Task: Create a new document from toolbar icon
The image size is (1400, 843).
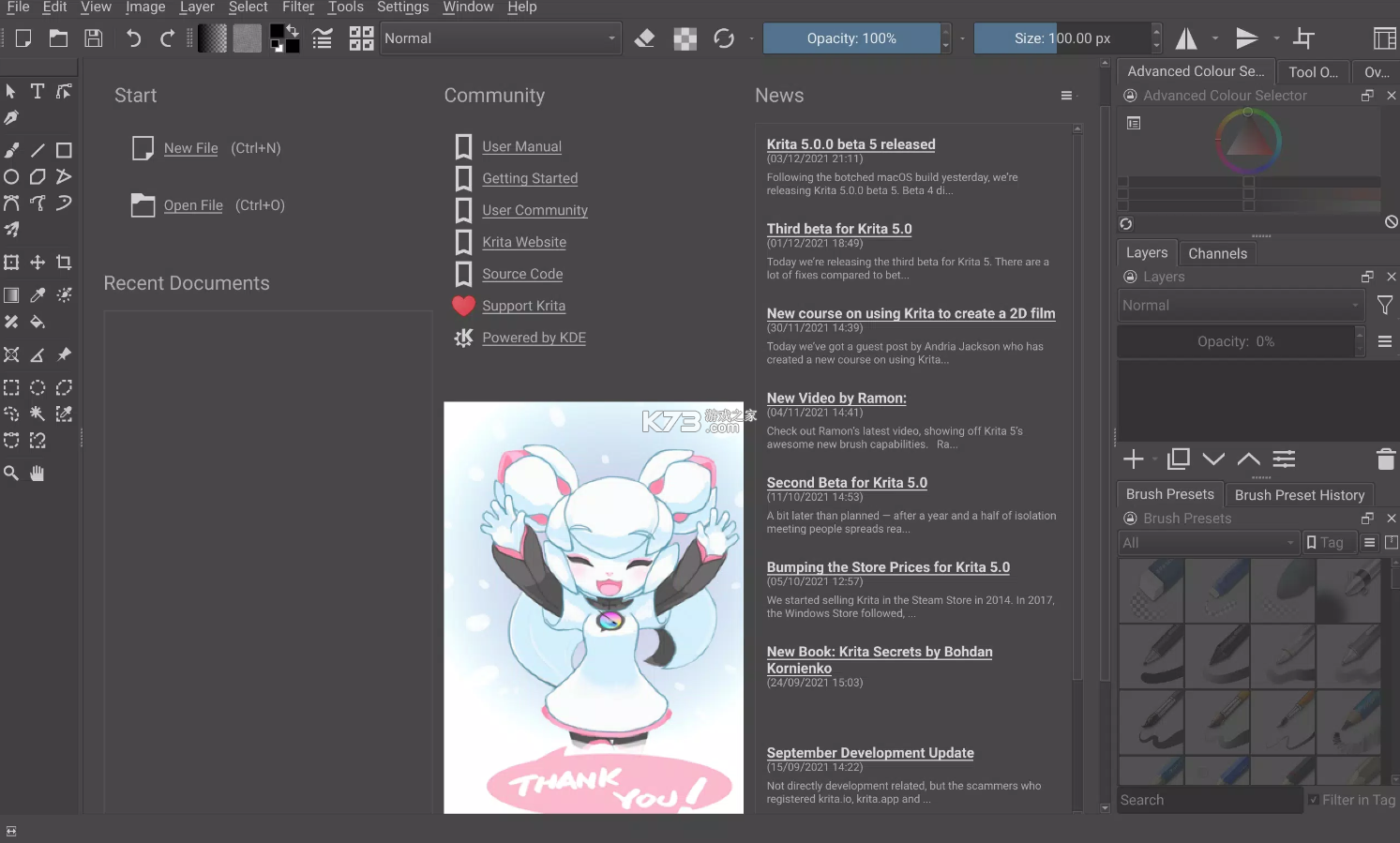Action: pos(23,38)
